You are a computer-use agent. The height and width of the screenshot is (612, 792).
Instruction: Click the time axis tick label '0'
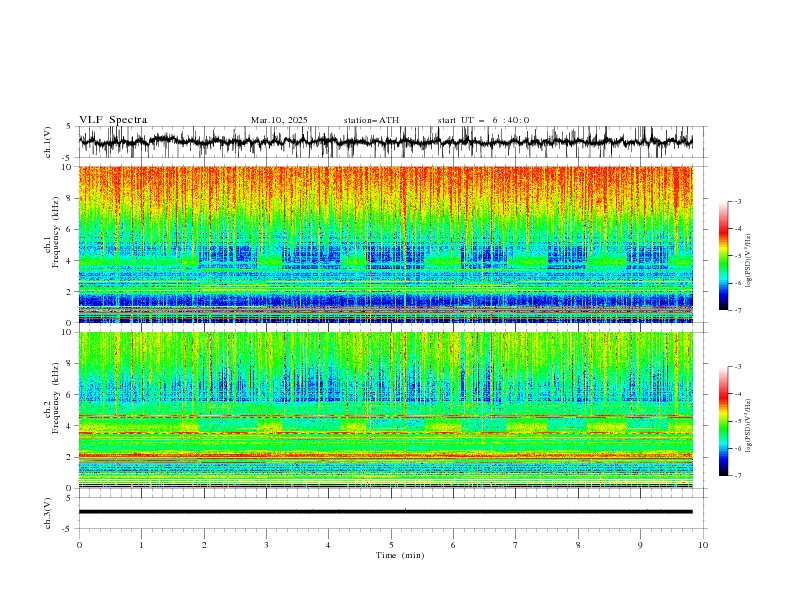click(79, 545)
